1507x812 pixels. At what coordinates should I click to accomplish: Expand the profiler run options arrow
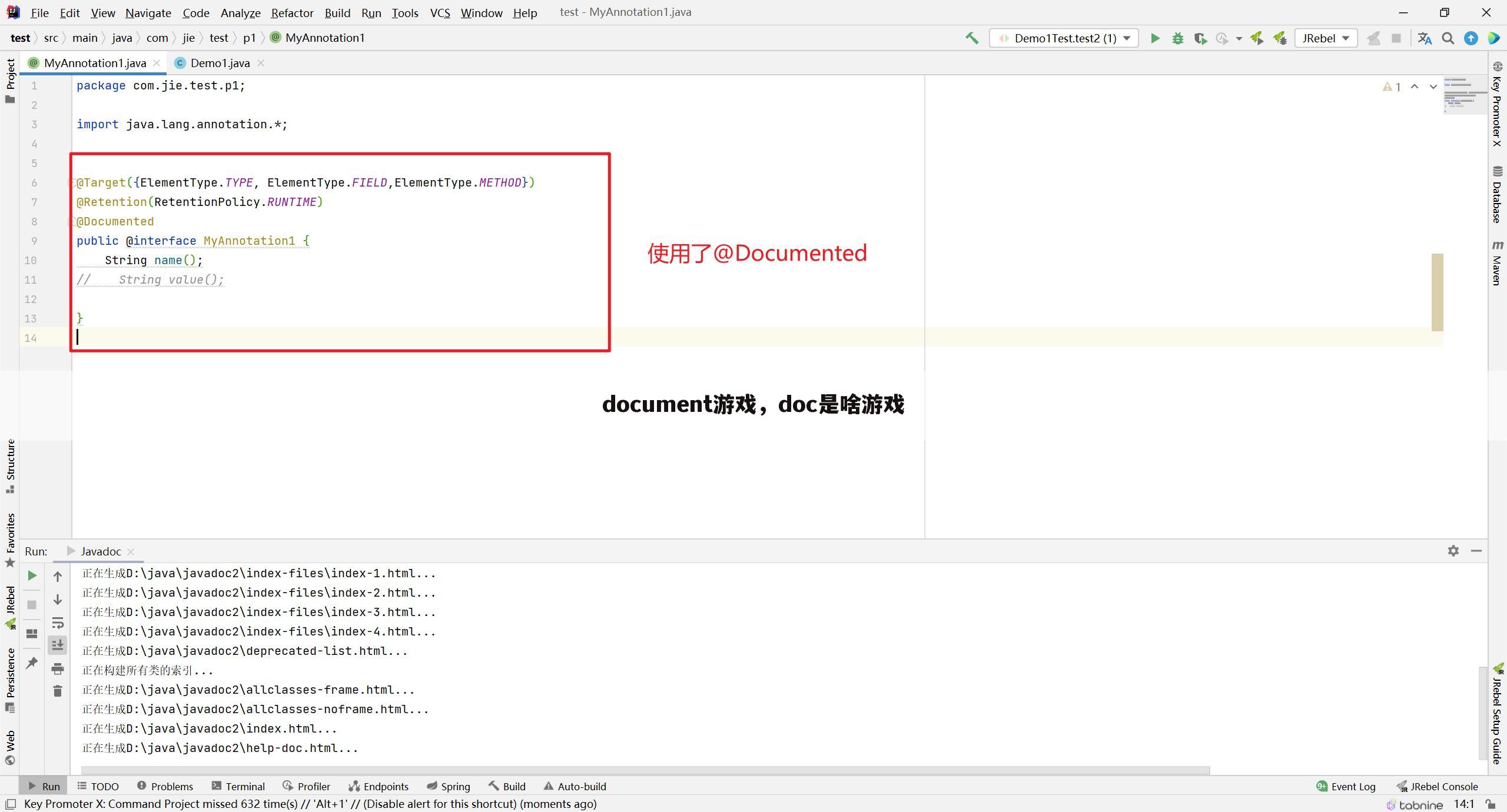(x=1239, y=39)
